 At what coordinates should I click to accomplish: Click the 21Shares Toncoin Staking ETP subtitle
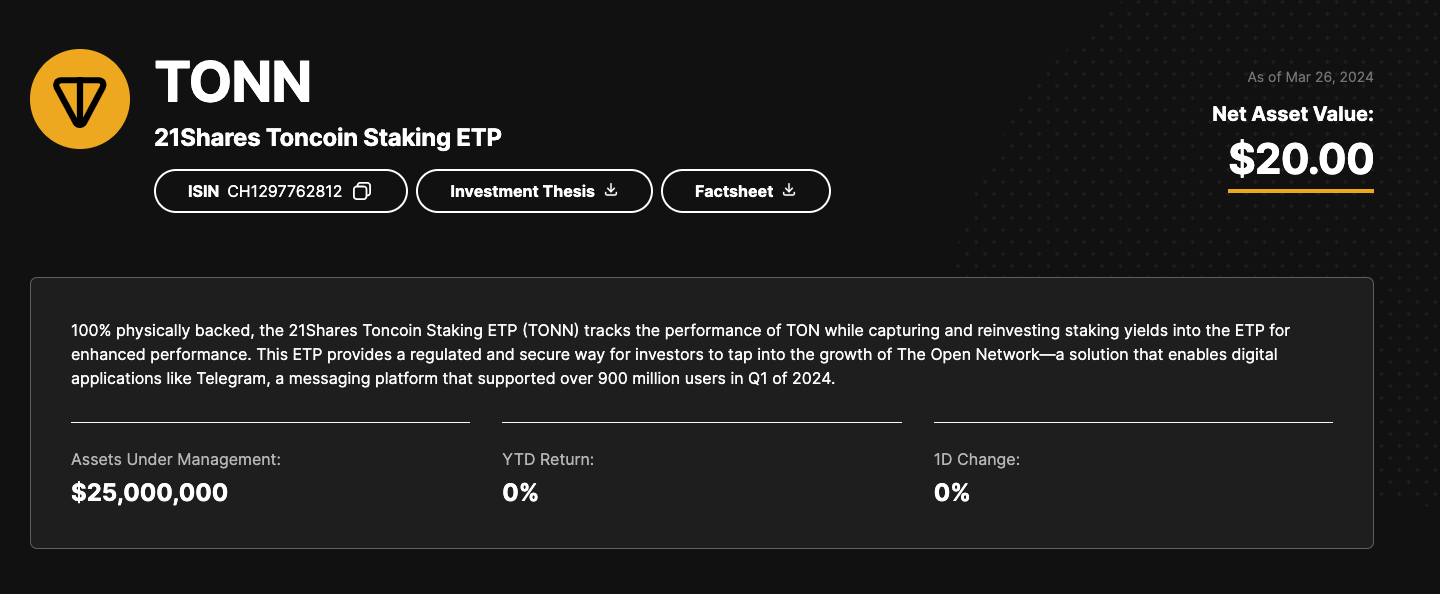tap(328, 138)
